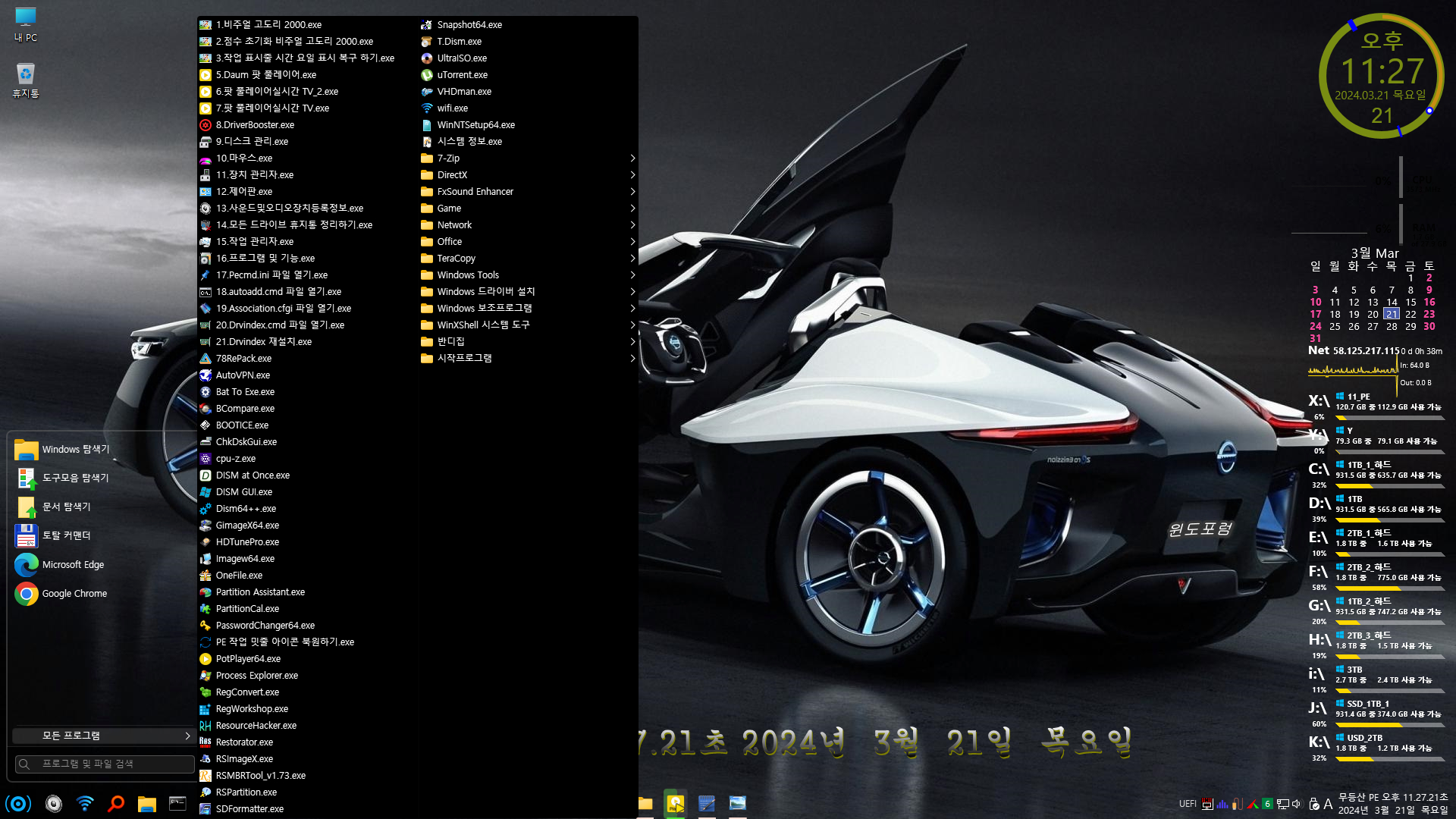Open taskbar image viewer icon
Viewport: 1456px width, 819px height.
click(737, 803)
